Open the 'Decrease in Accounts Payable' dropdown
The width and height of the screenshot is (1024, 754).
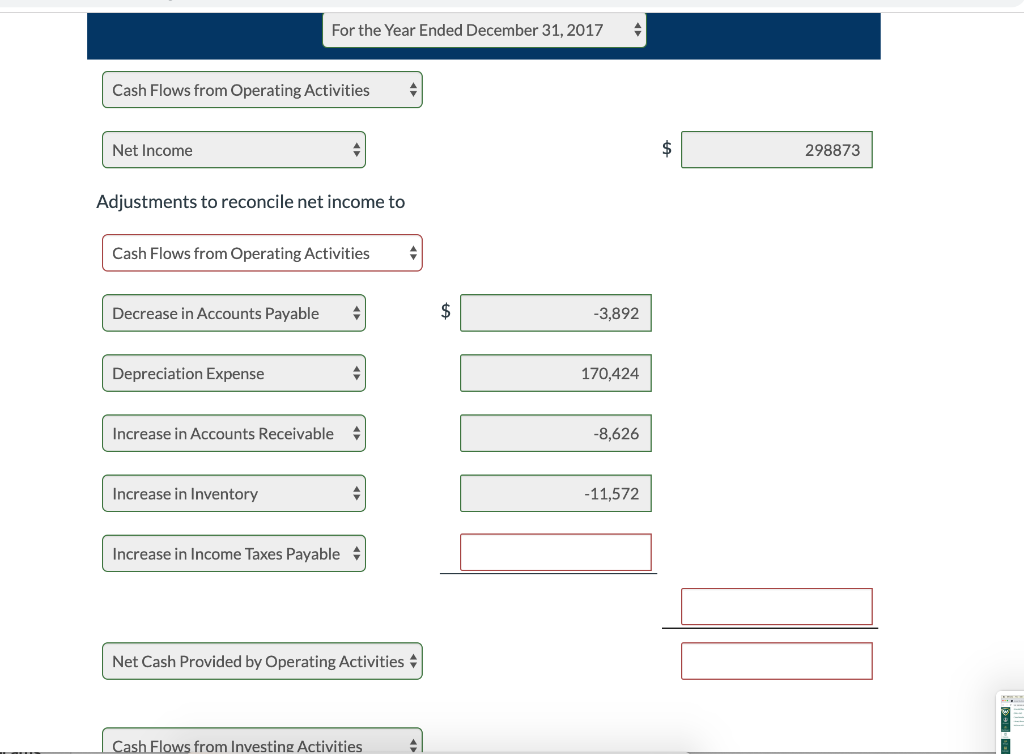[234, 313]
